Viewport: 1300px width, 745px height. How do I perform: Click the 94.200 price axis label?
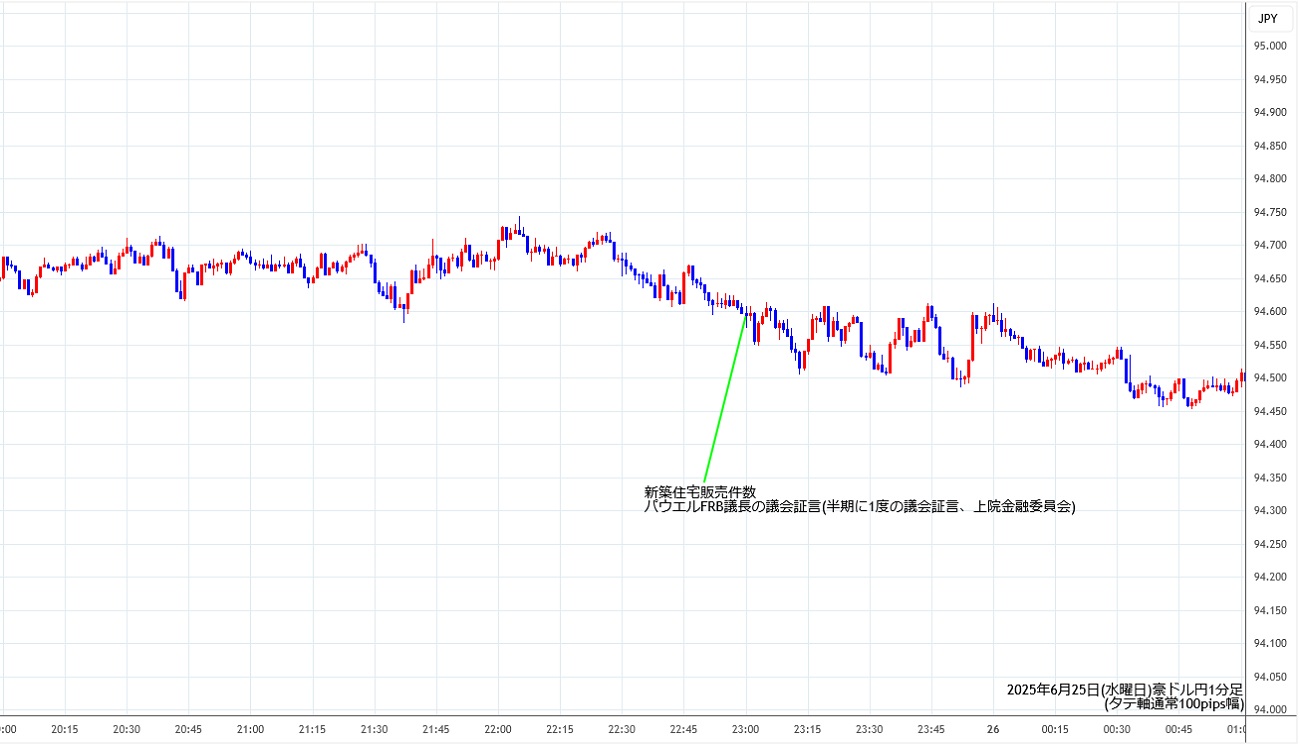pyautogui.click(x=1271, y=577)
